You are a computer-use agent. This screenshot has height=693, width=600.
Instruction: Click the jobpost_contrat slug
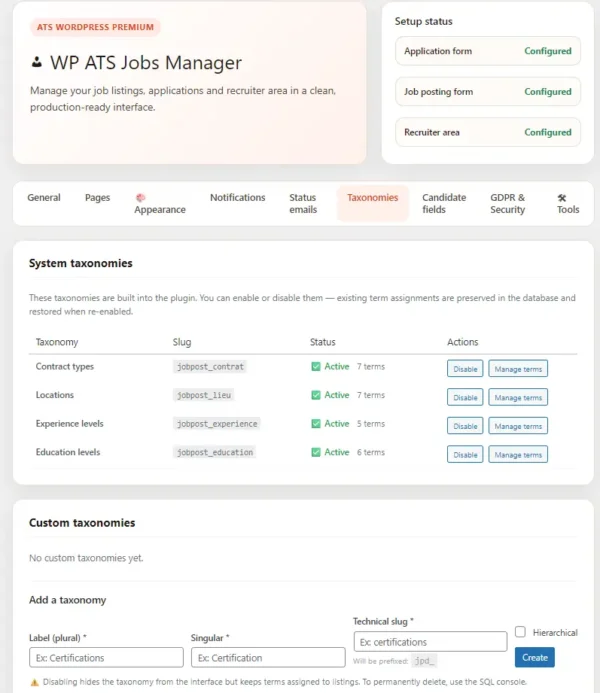[210, 366]
